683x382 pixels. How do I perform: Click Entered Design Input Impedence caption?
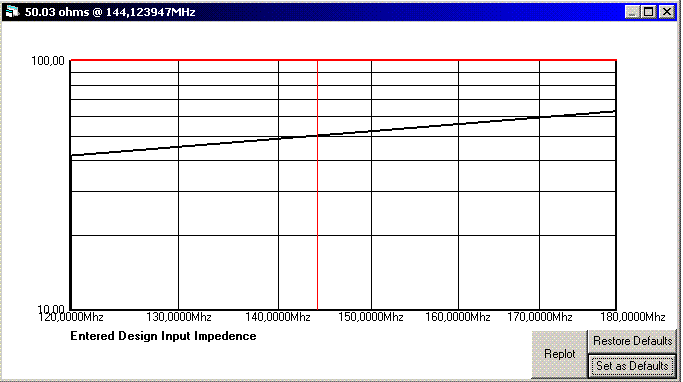[x=163, y=336]
